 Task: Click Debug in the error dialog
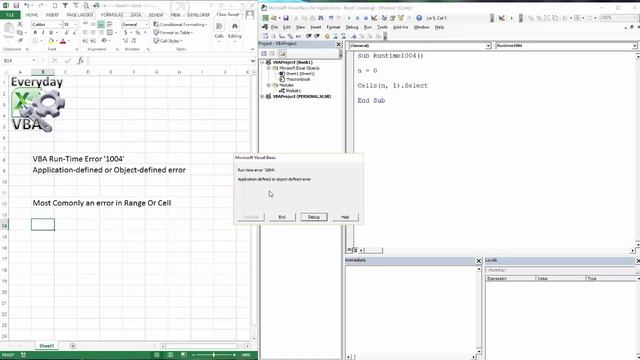(313, 217)
